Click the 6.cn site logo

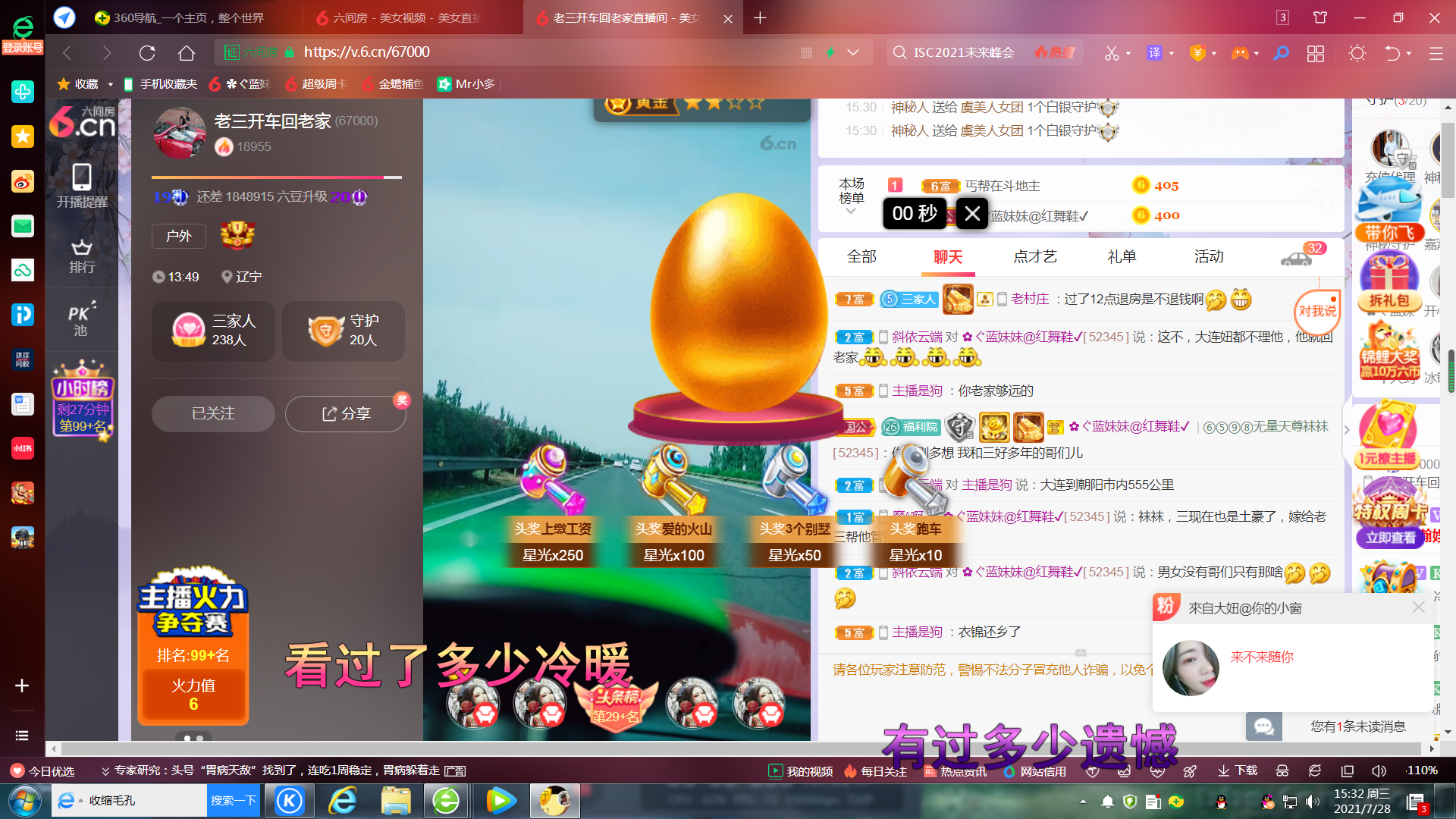point(82,122)
